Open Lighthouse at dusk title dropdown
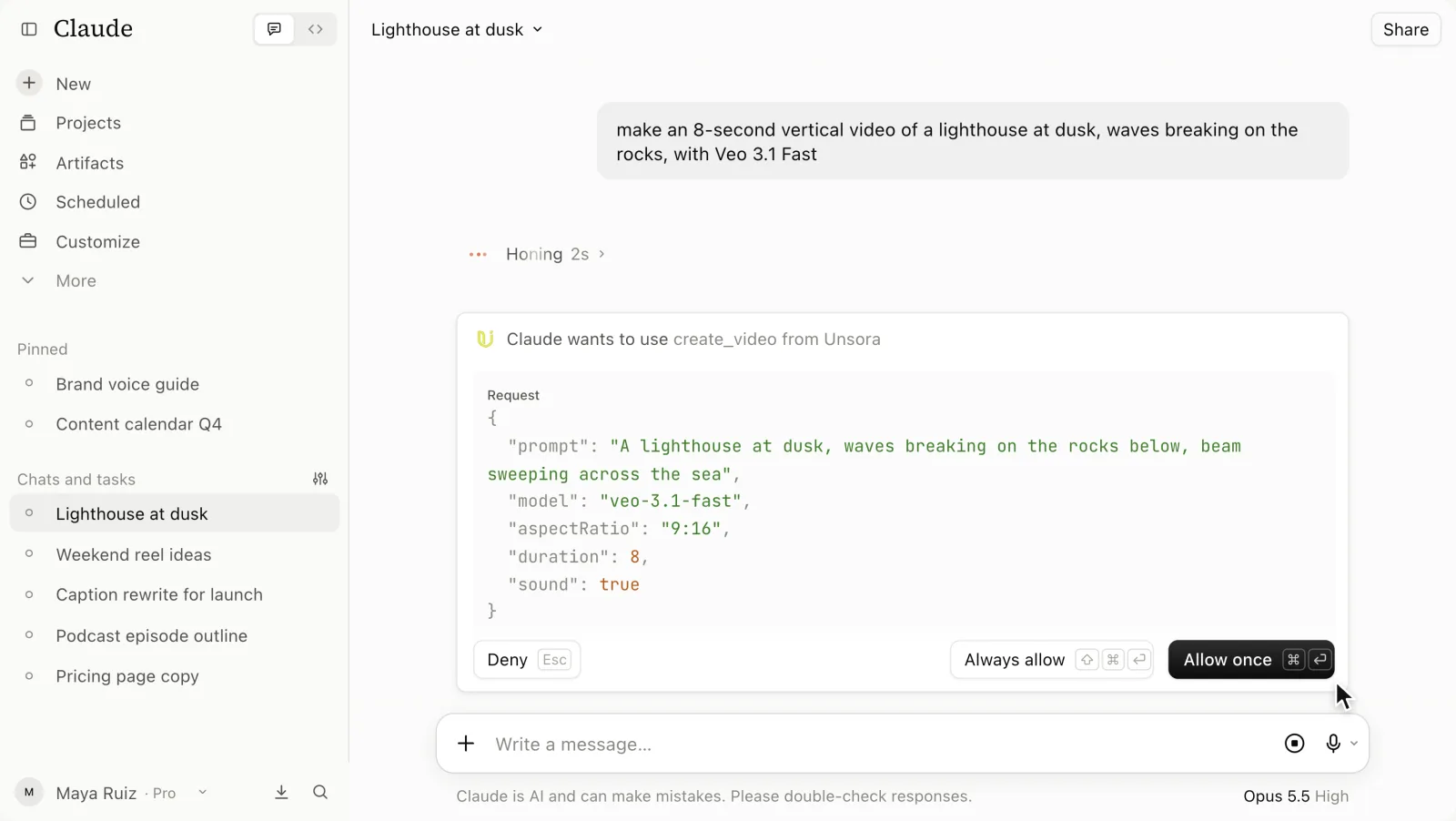 [457, 29]
